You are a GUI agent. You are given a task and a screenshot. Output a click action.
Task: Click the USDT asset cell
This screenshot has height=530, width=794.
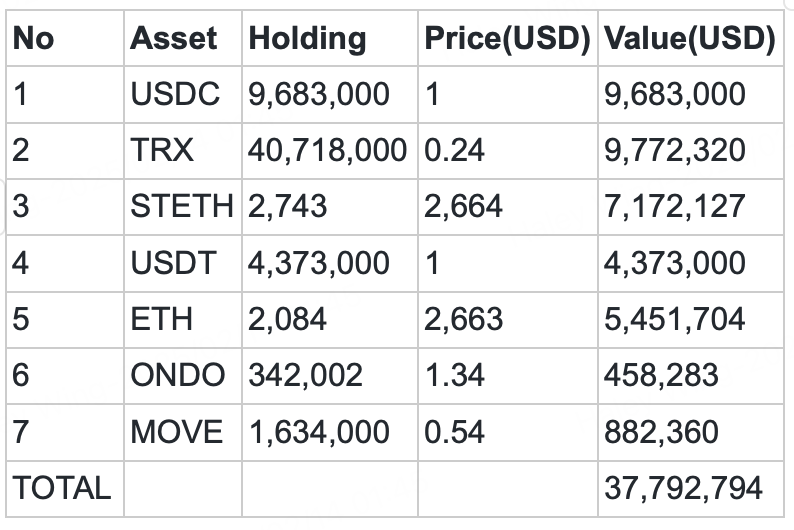point(173,264)
